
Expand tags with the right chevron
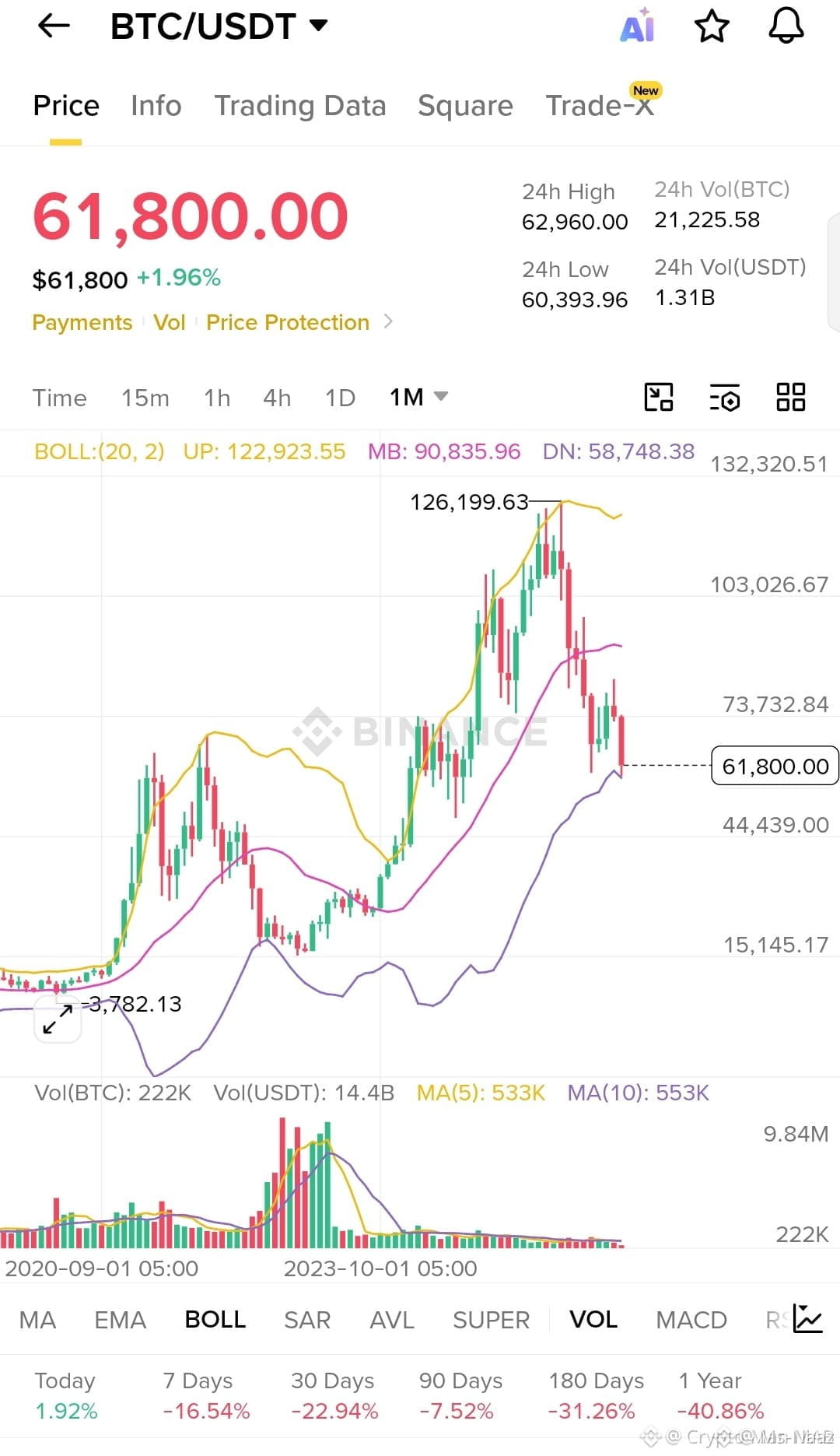(388, 321)
